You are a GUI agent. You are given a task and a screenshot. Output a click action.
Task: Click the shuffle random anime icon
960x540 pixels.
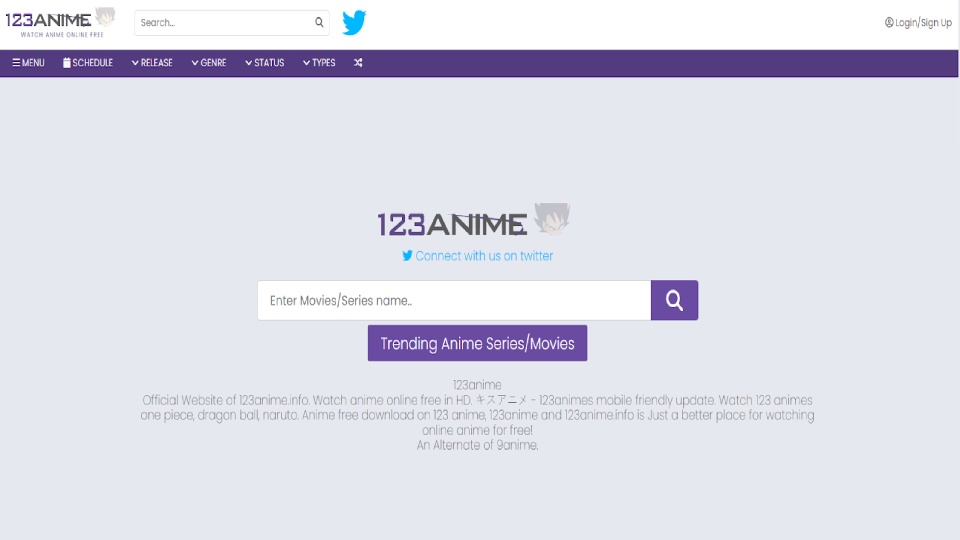(x=358, y=62)
